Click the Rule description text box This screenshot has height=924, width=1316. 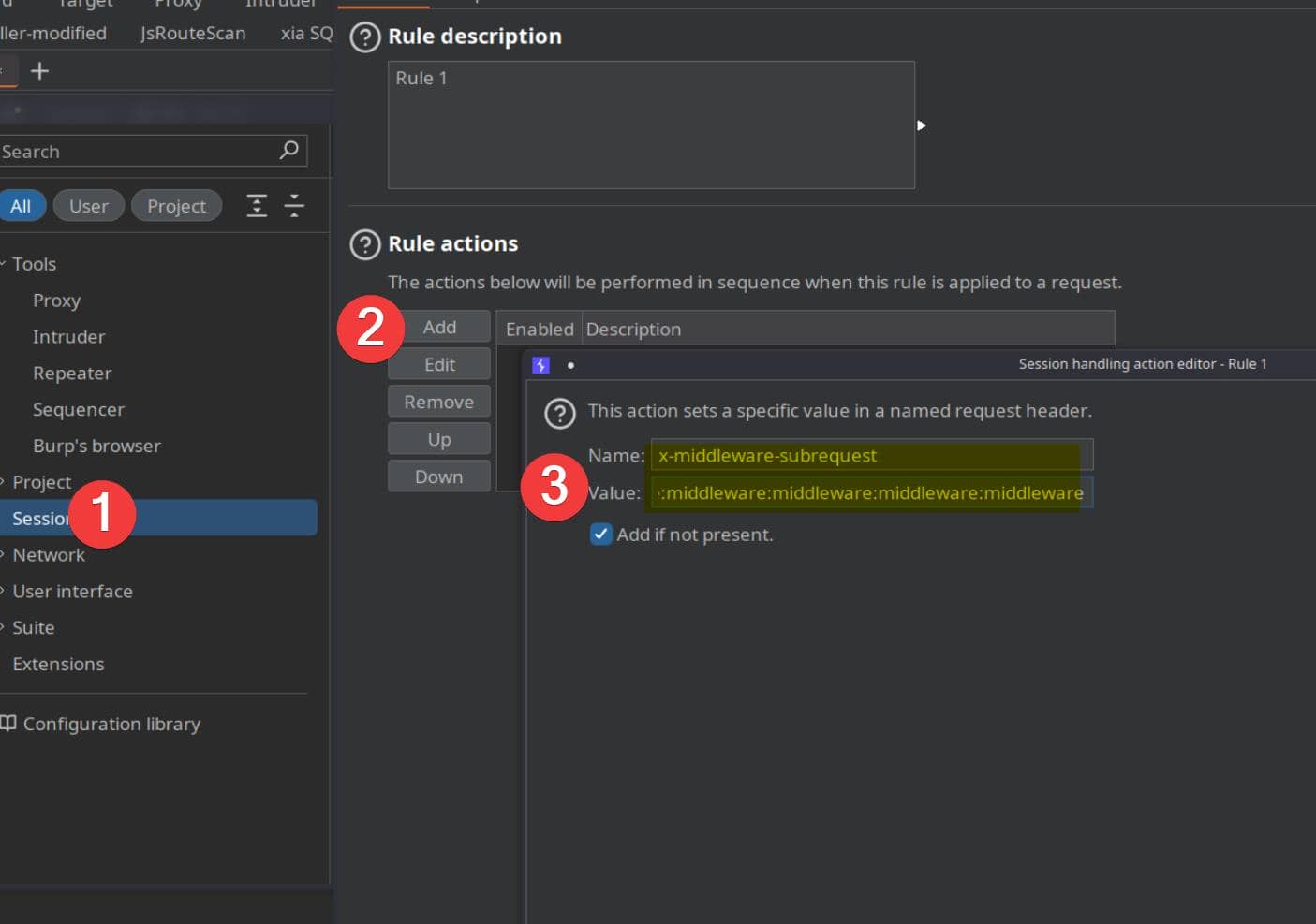(651, 125)
